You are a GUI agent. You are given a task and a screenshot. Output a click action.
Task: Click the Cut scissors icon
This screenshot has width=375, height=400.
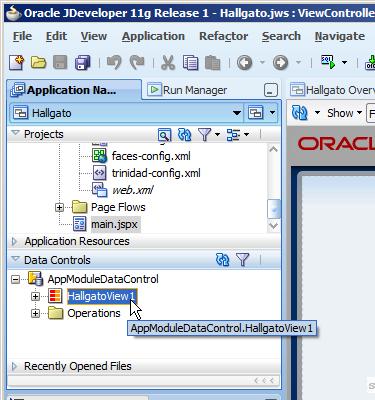tap(168, 62)
